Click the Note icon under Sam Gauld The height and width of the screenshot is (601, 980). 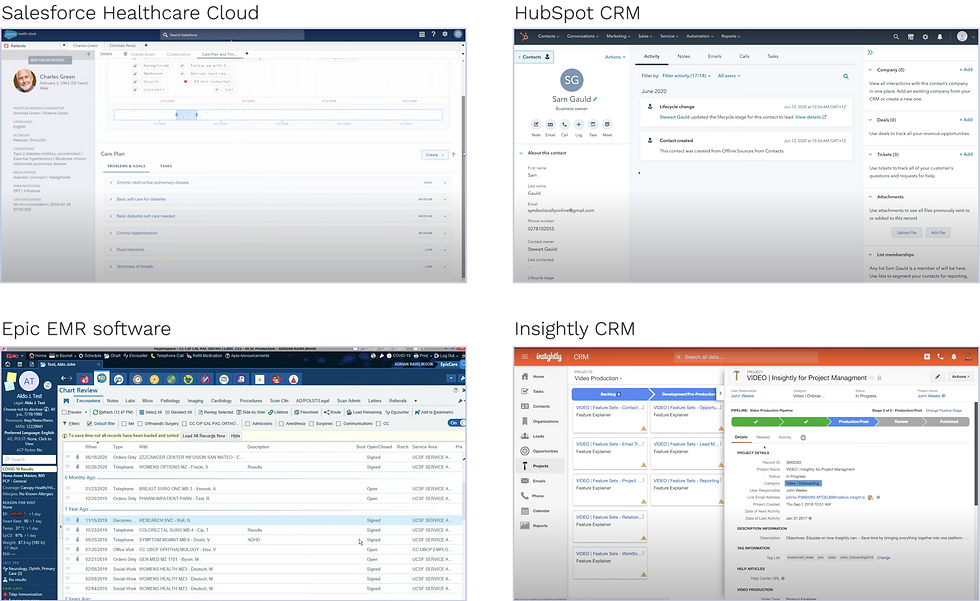pyautogui.click(x=536, y=124)
